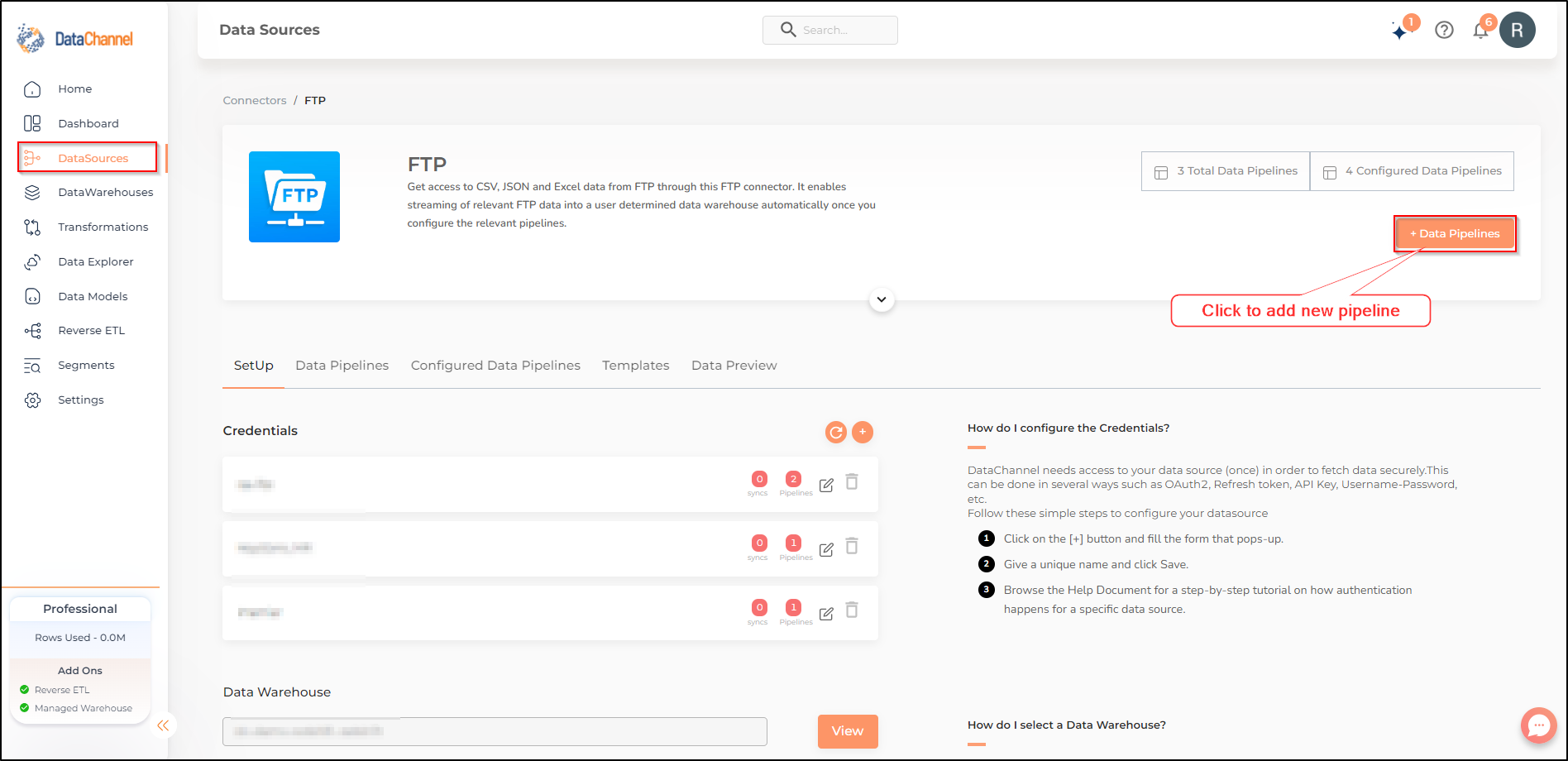Click the Settings gear icon
The image size is (1568, 761).
pyautogui.click(x=32, y=400)
